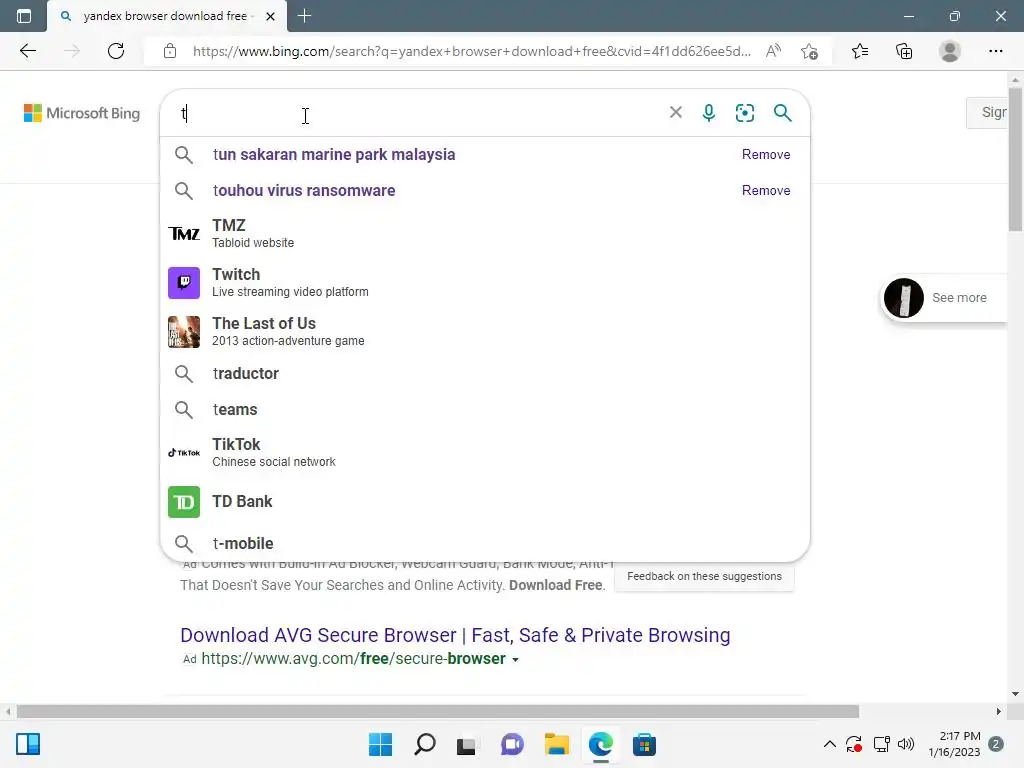Start voice search with microphone icon
Viewport: 1024px width, 768px height.
709,113
